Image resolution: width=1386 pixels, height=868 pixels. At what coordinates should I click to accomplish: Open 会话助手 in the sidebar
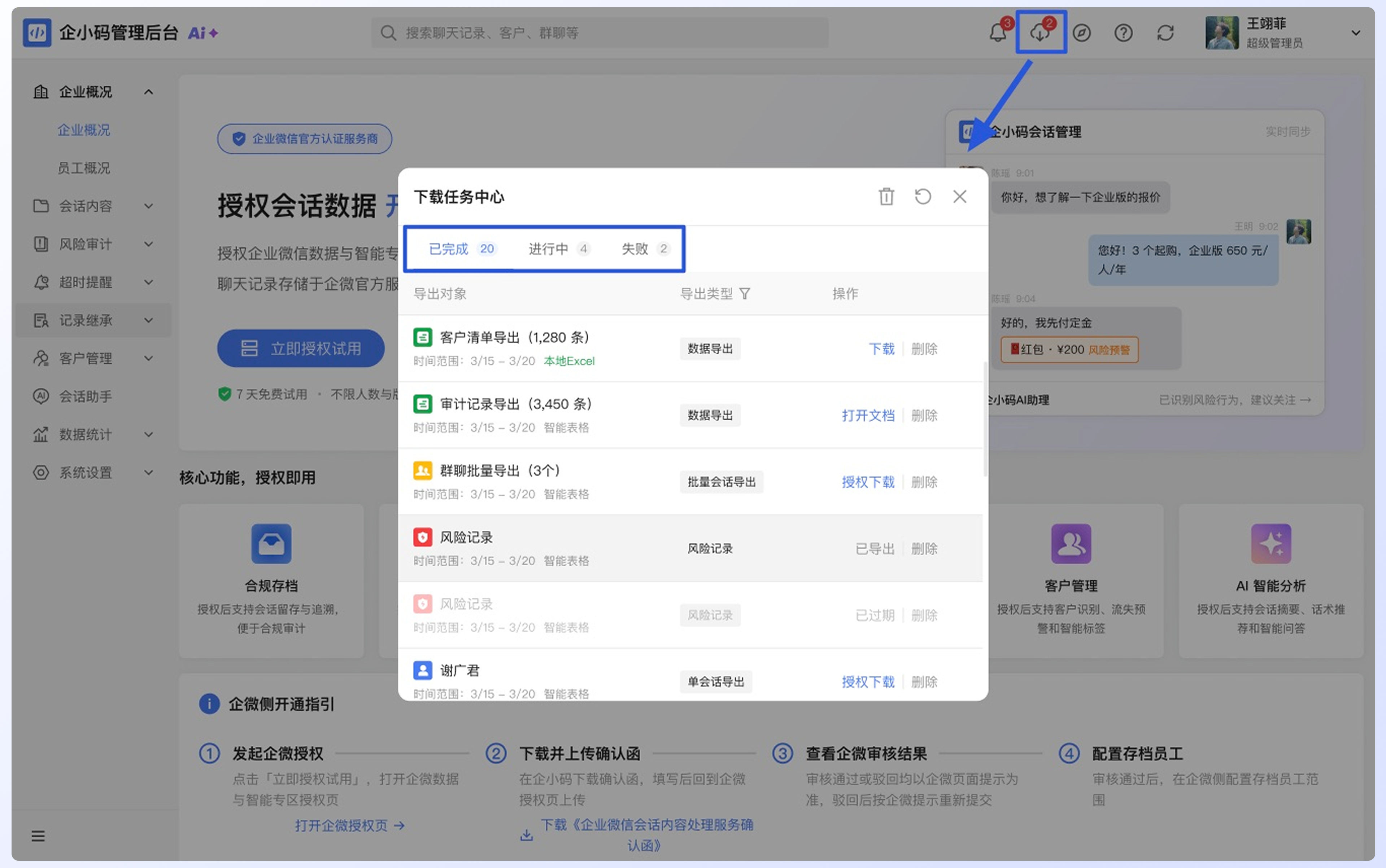86,396
